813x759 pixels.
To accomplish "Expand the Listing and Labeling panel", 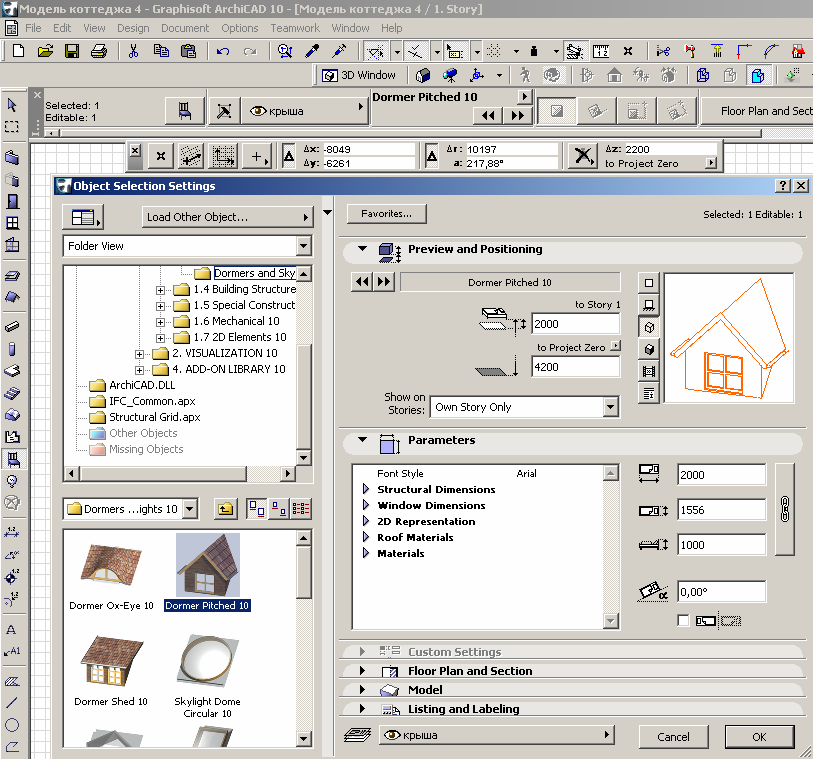I will pyautogui.click(x=362, y=708).
